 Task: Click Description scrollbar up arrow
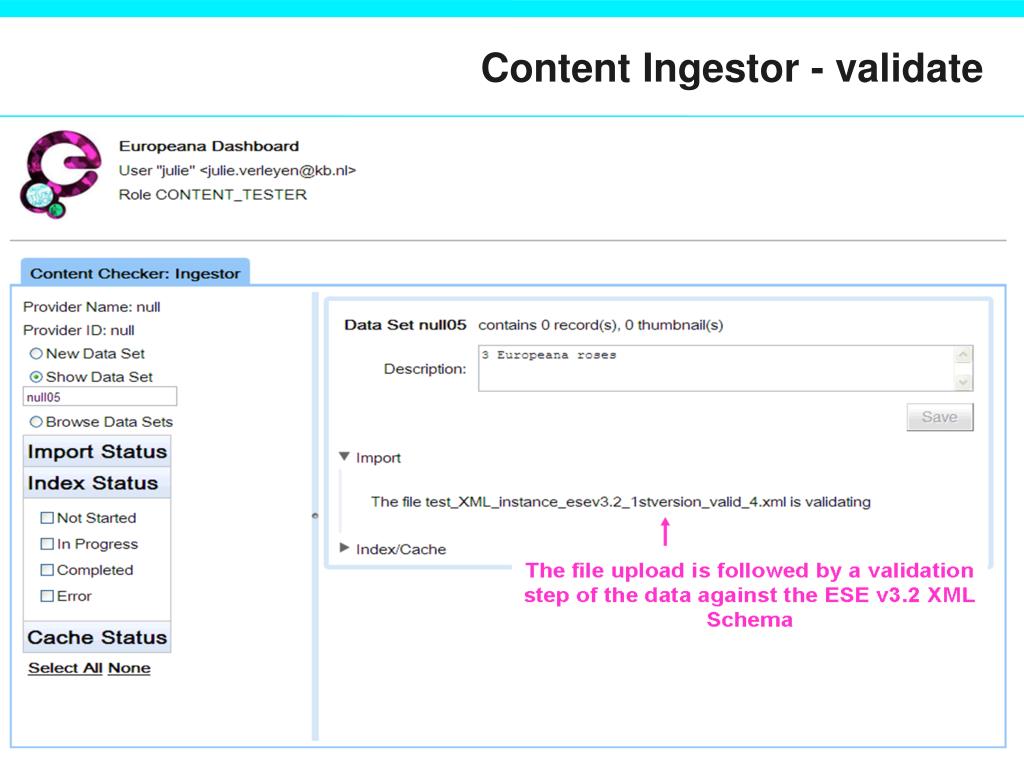[963, 355]
